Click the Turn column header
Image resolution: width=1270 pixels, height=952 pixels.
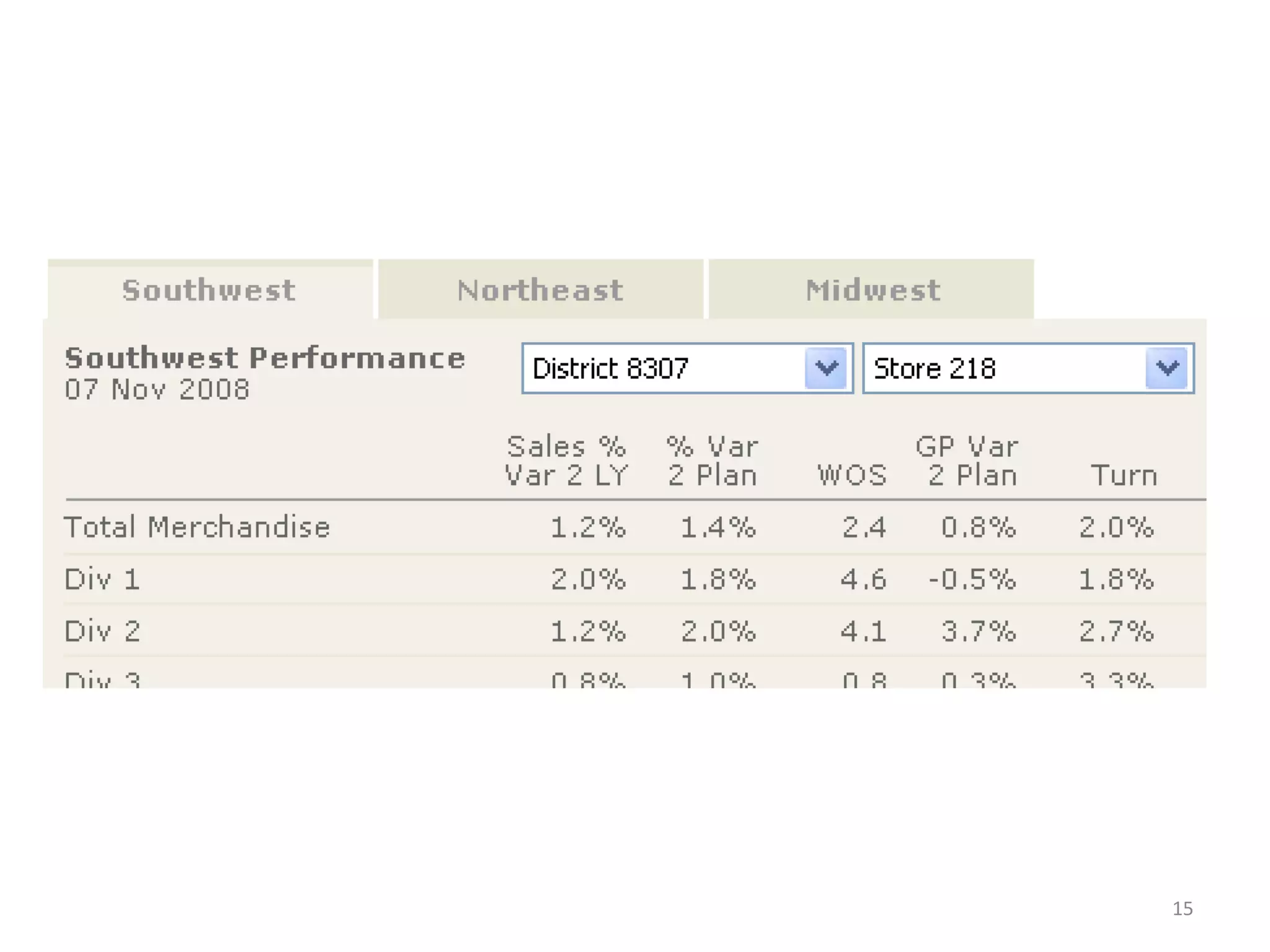coord(1124,475)
